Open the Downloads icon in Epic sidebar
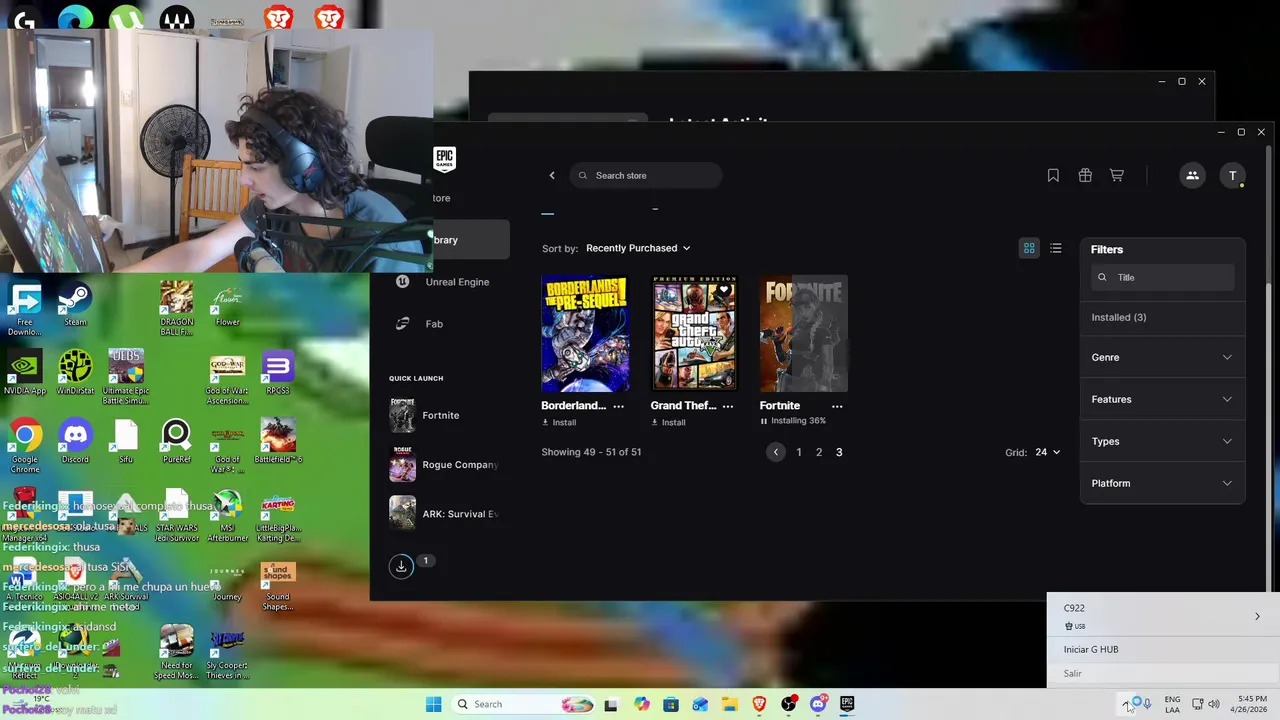The image size is (1280, 720). pyautogui.click(x=401, y=566)
